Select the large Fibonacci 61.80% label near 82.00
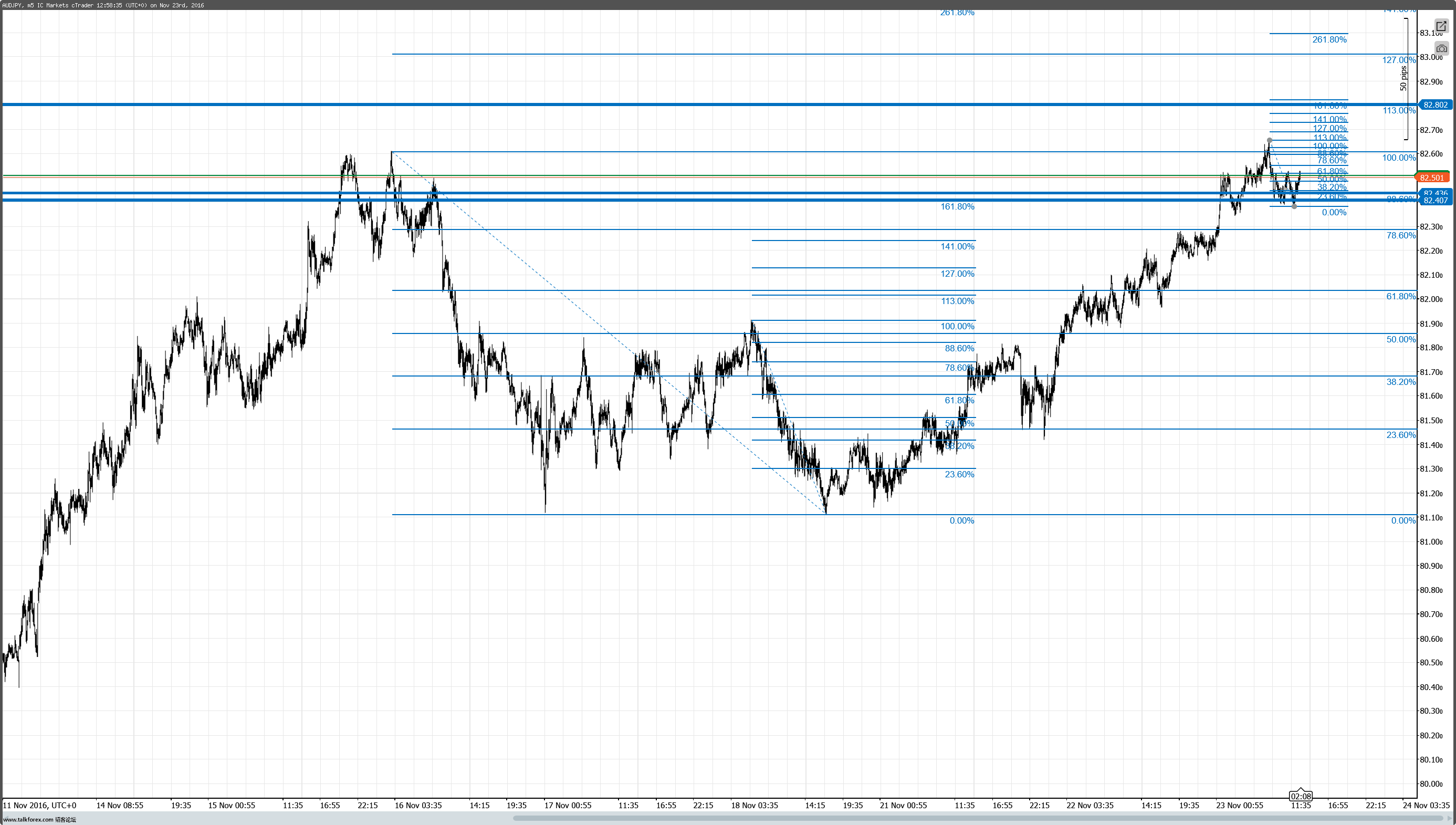Screen dimensions: 1456x825 (1400, 296)
